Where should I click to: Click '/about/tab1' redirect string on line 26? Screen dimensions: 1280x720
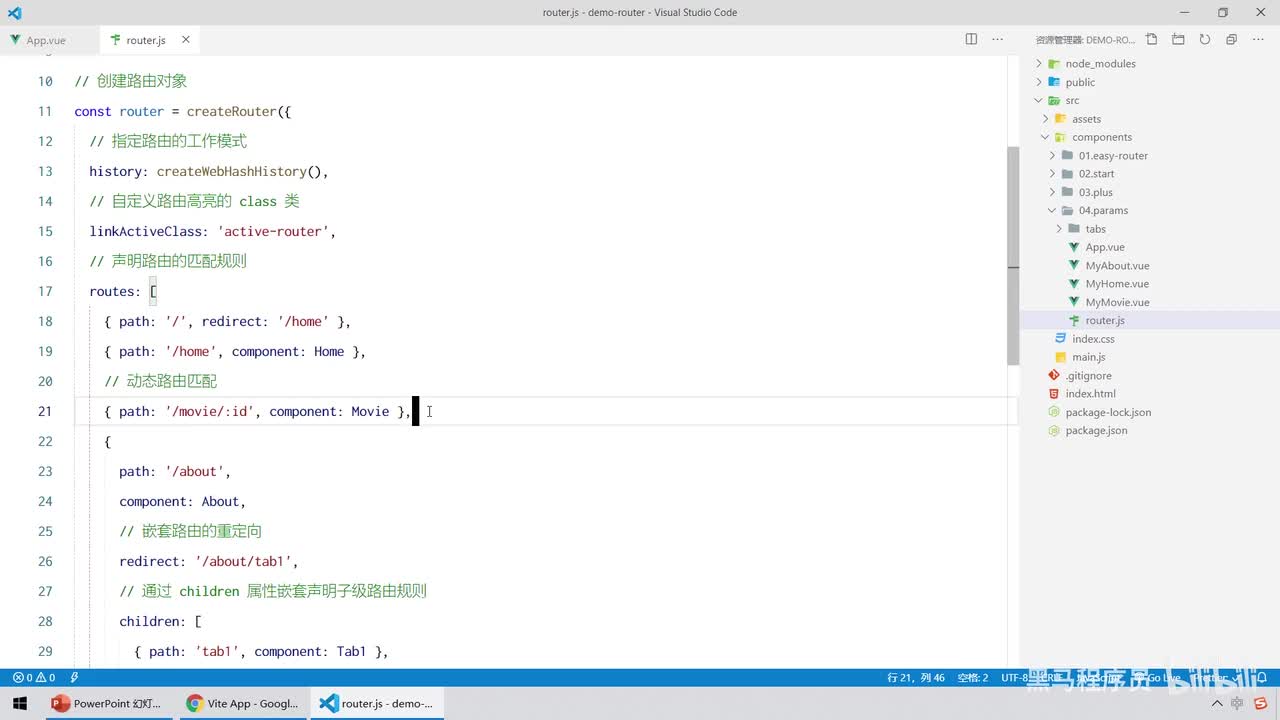click(243, 561)
